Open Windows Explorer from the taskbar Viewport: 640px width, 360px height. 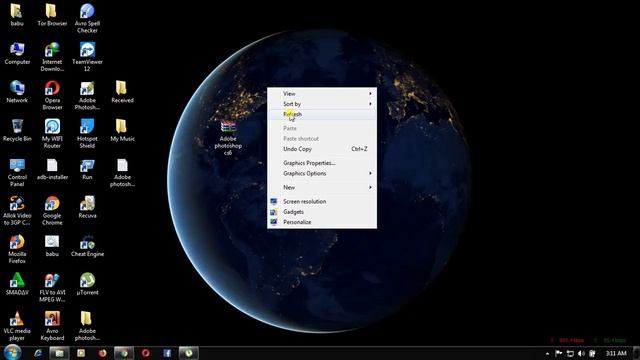pos(60,353)
